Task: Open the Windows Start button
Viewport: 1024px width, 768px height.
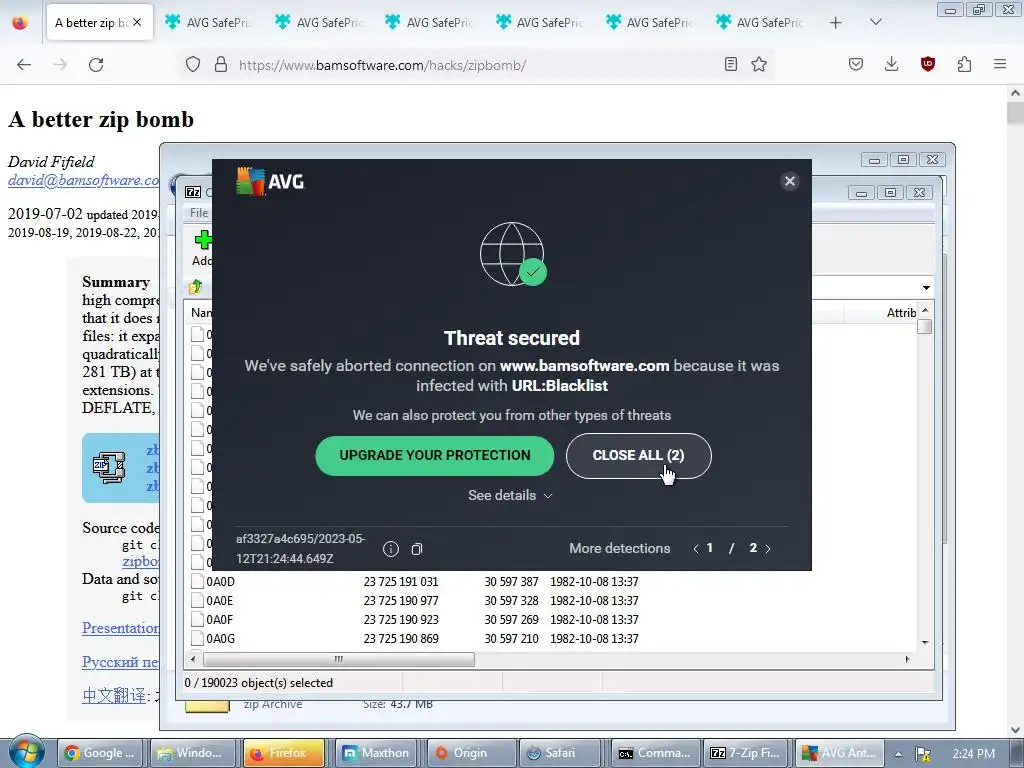Action: [26, 751]
